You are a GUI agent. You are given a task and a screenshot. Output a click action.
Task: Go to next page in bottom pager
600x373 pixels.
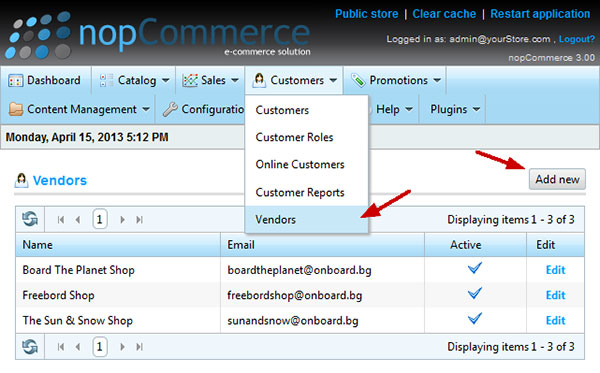coord(122,347)
